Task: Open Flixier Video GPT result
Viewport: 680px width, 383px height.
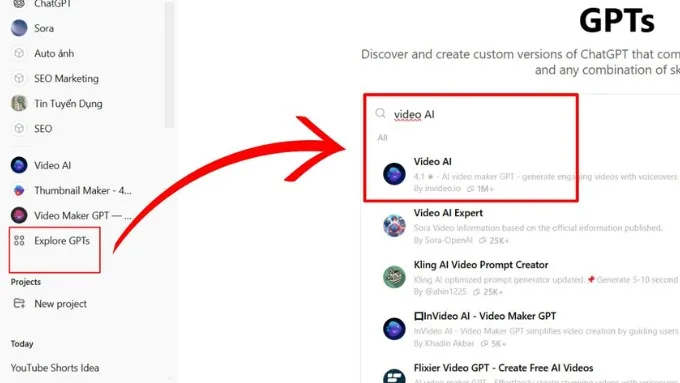Action: pyautogui.click(x=520, y=373)
